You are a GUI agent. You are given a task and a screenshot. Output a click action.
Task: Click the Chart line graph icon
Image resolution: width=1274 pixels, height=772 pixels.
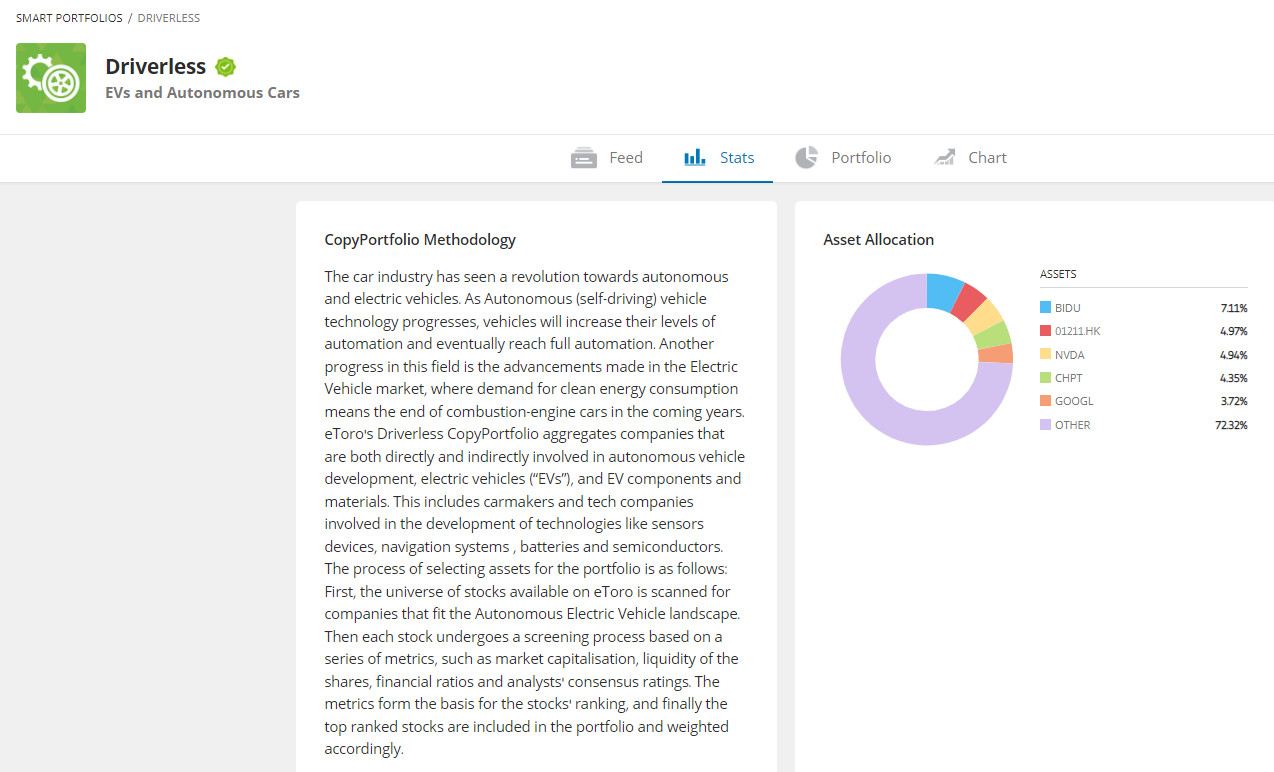(x=945, y=158)
